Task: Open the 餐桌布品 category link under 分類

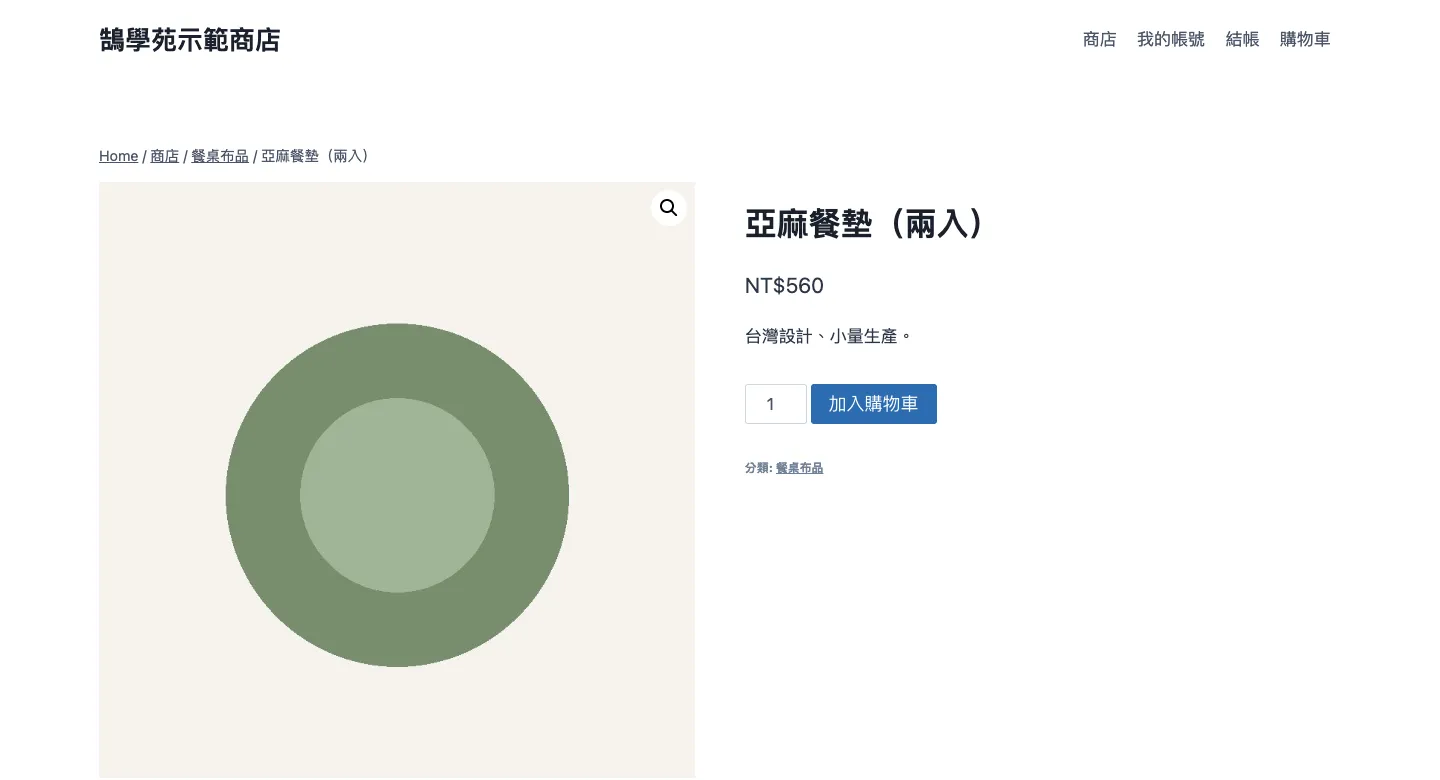Action: tap(799, 468)
